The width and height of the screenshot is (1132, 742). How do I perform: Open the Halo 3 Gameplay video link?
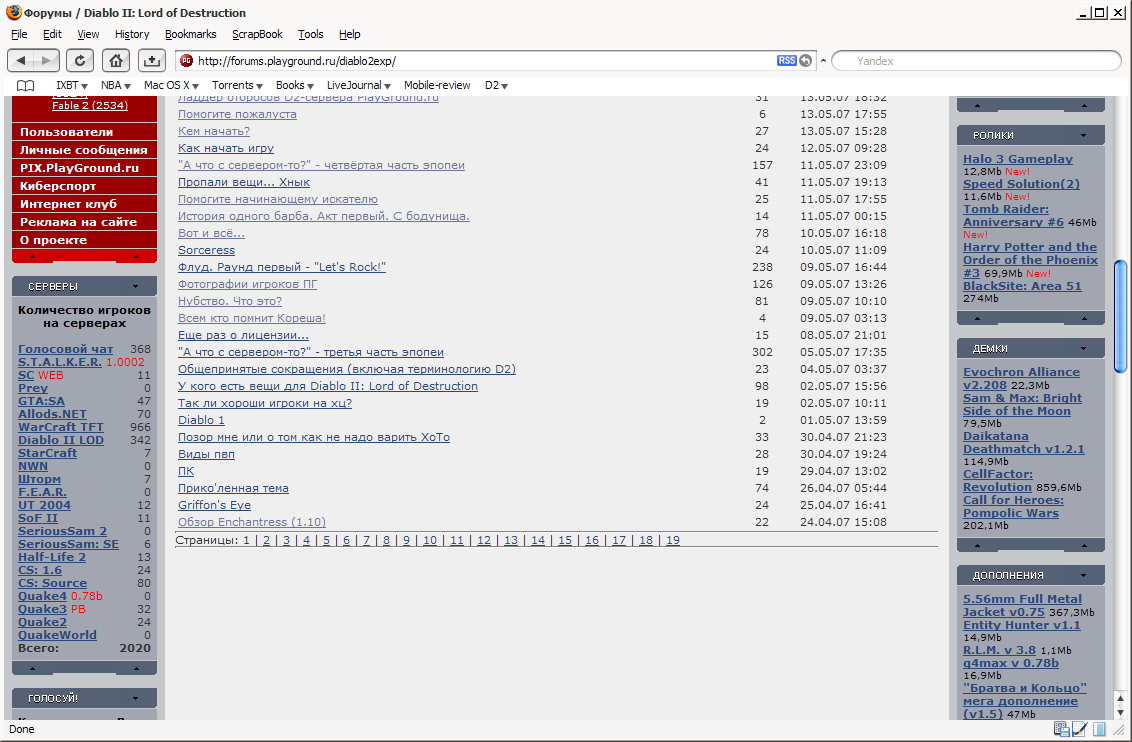[x=1017, y=159]
